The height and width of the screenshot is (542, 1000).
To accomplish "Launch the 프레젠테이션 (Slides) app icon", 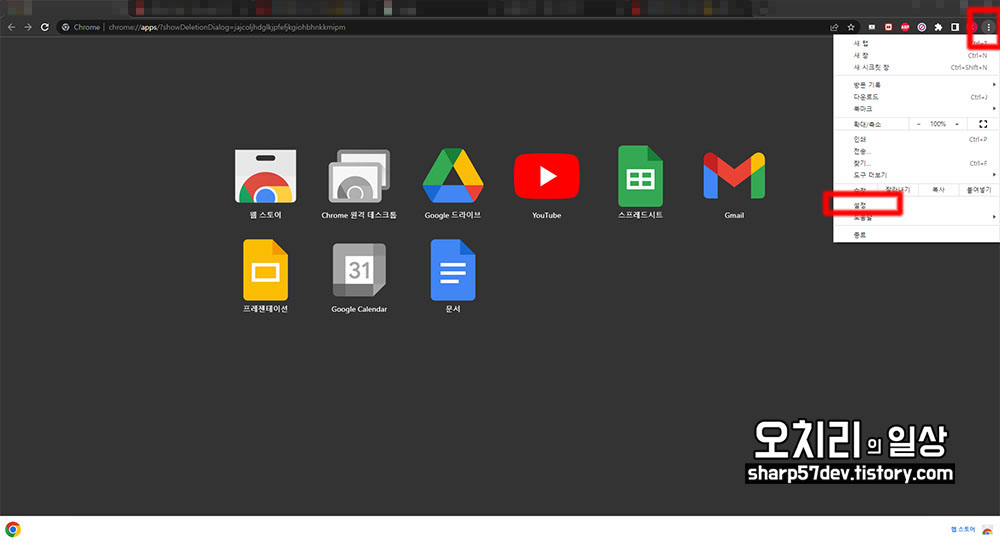I will pyautogui.click(x=265, y=270).
